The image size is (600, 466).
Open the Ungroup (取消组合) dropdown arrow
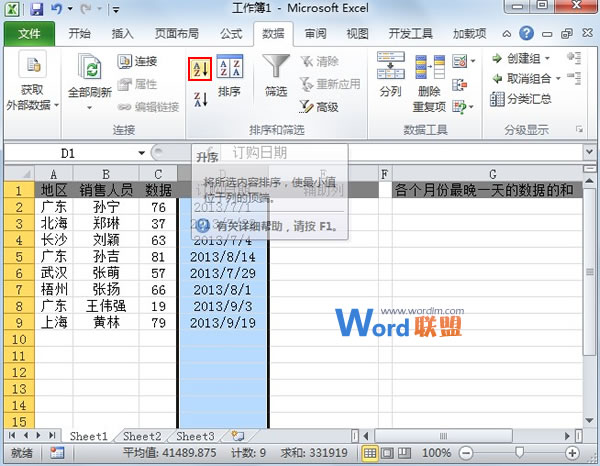coord(558,78)
